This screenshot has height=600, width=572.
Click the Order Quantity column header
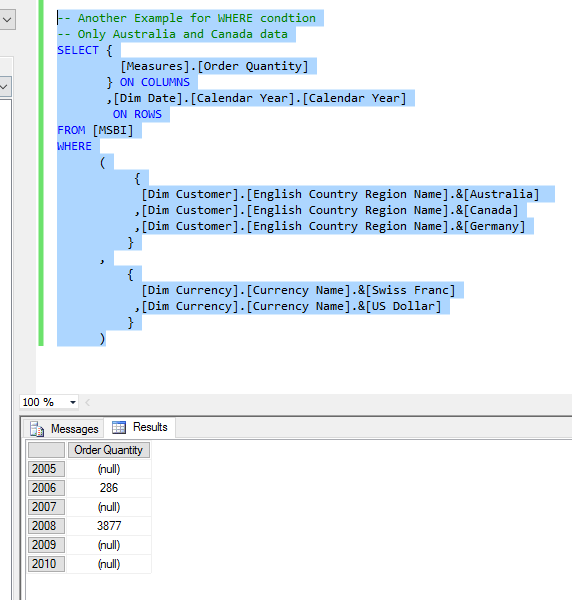point(109,450)
